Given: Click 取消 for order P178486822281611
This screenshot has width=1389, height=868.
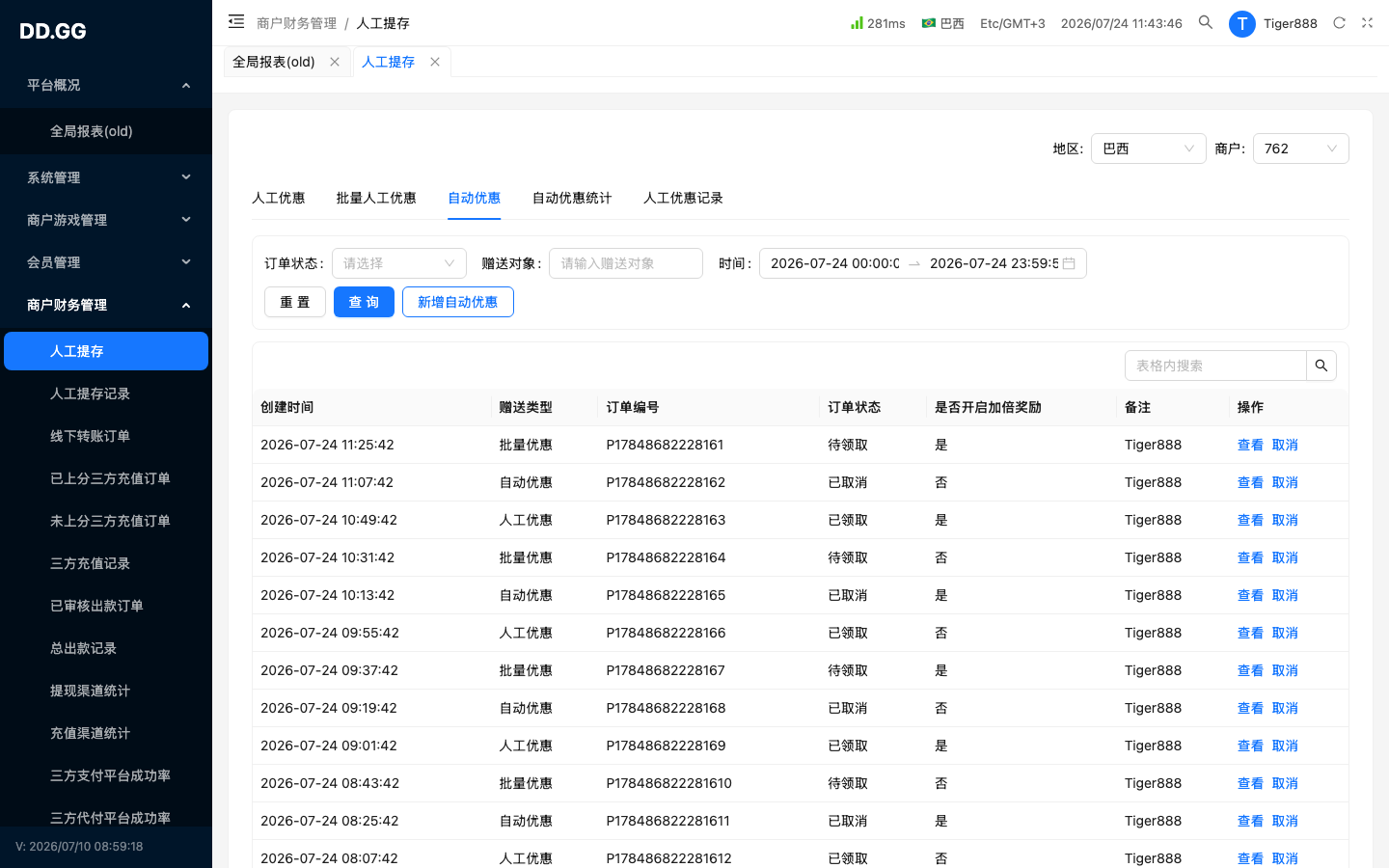Looking at the screenshot, I should coord(1285,821).
